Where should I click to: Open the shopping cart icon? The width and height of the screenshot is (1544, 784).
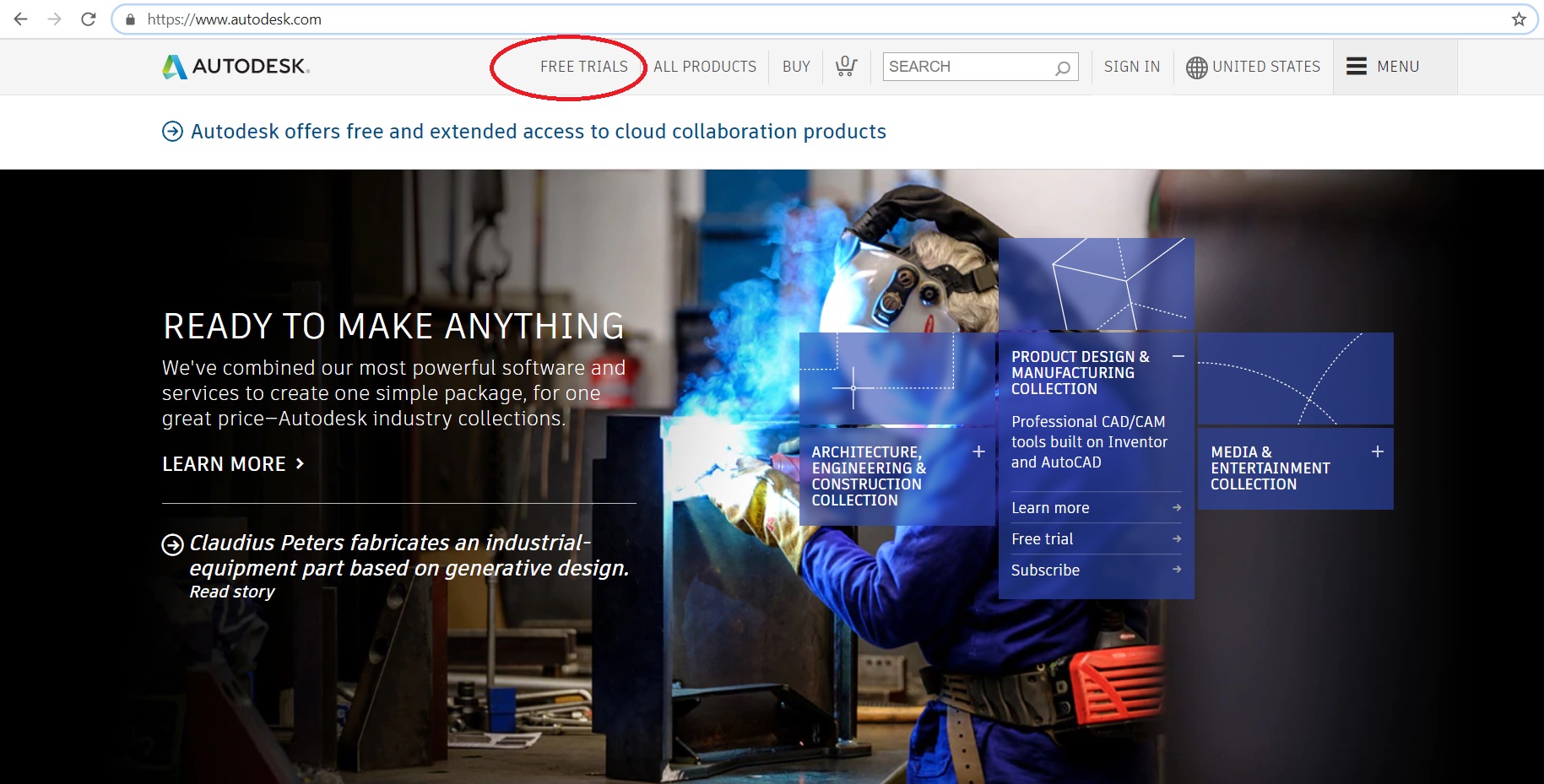coord(846,66)
